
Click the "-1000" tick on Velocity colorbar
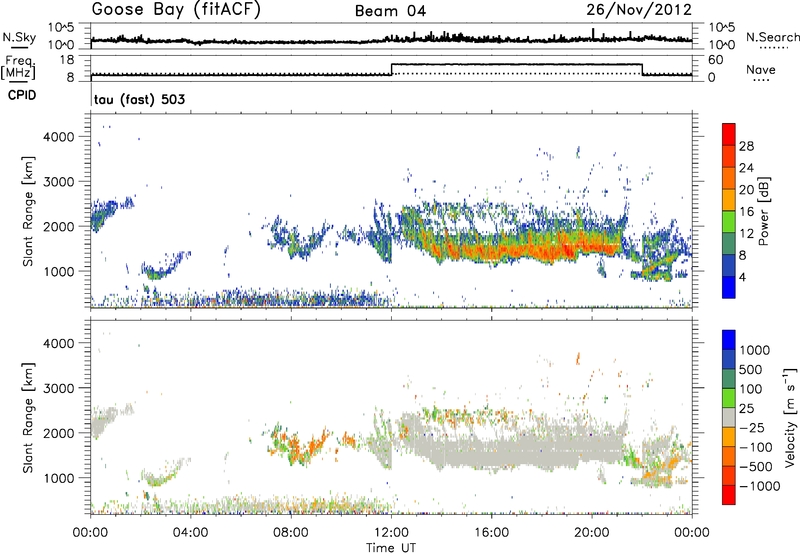tap(760, 486)
